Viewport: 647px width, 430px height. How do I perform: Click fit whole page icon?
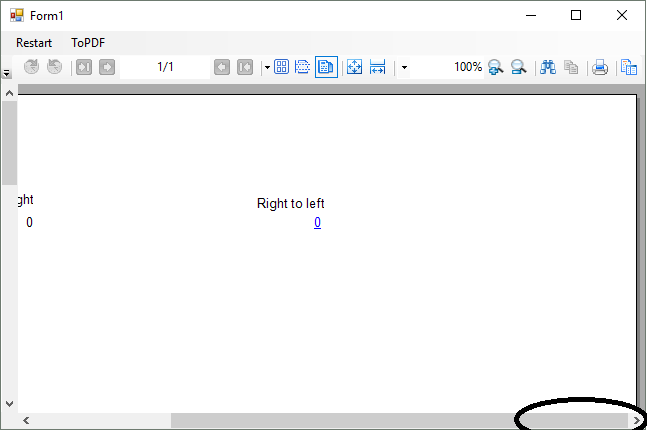(x=354, y=67)
